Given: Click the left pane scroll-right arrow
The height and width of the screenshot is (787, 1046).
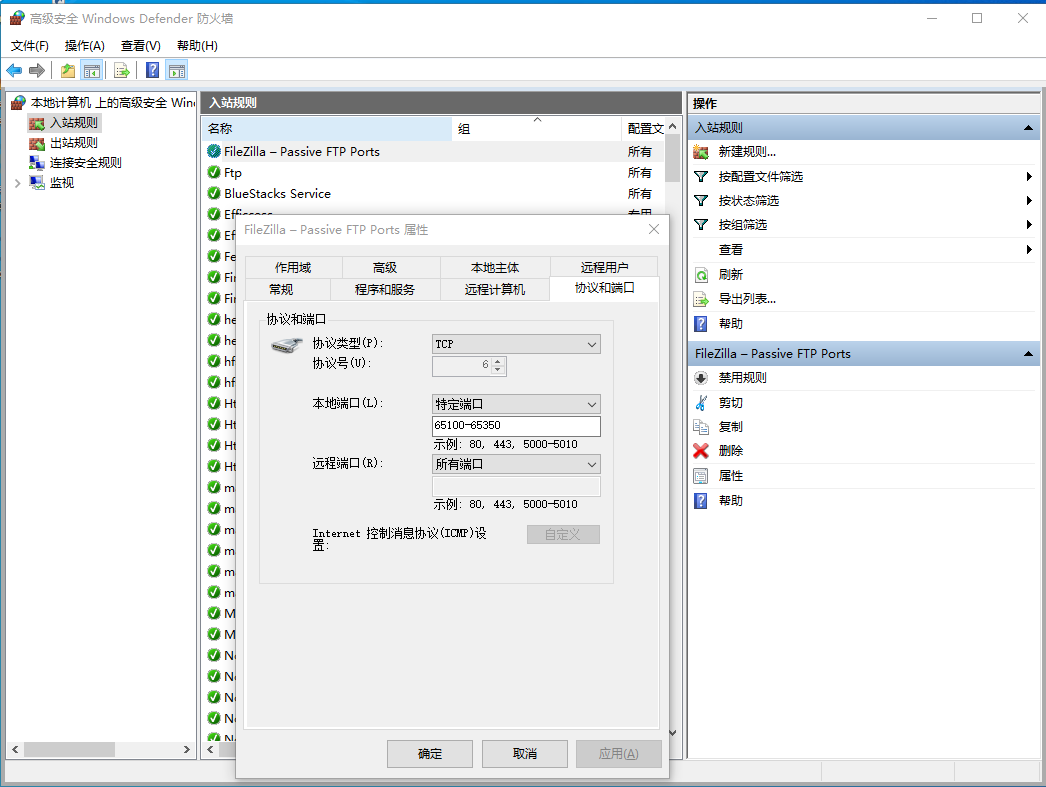Looking at the screenshot, I should (x=187, y=750).
